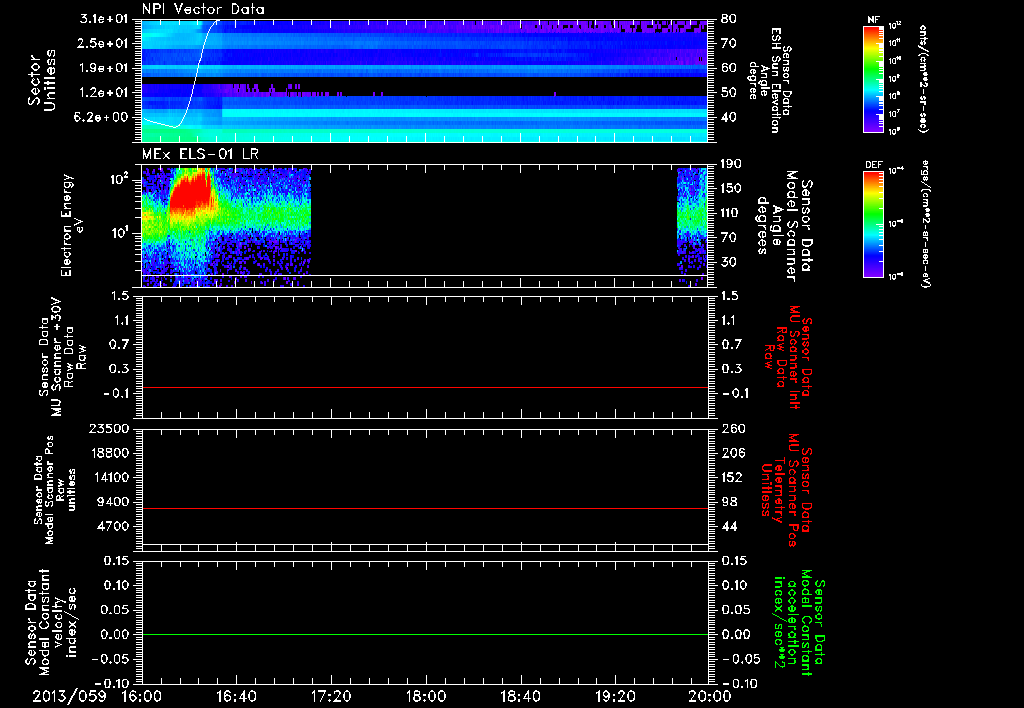Screen dimensions: 1024x708
Task: Click the 16:40 time axis label
Action: 236,696
